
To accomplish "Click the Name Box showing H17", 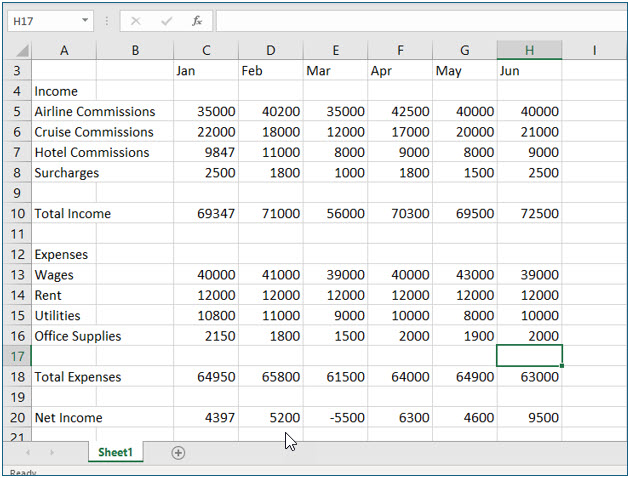I will point(50,21).
